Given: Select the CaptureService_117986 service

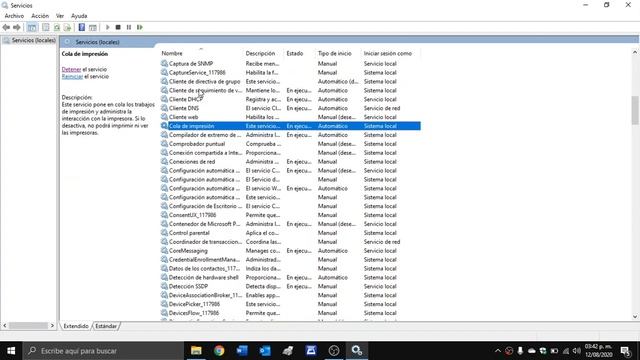Looking at the screenshot, I should [197, 73].
